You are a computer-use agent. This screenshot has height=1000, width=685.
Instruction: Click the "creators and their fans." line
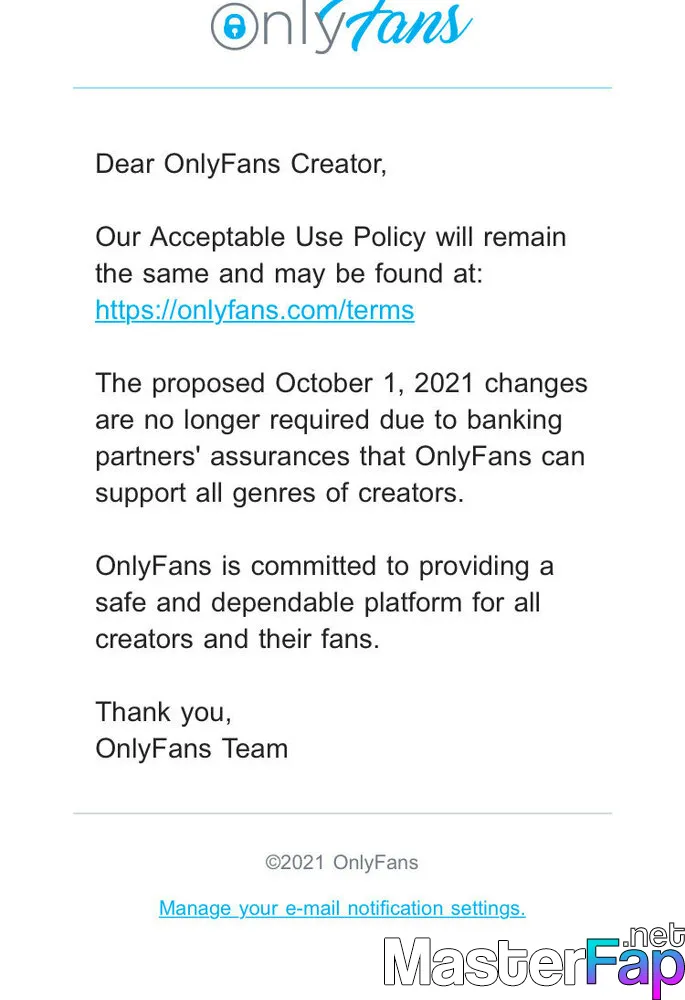click(237, 639)
